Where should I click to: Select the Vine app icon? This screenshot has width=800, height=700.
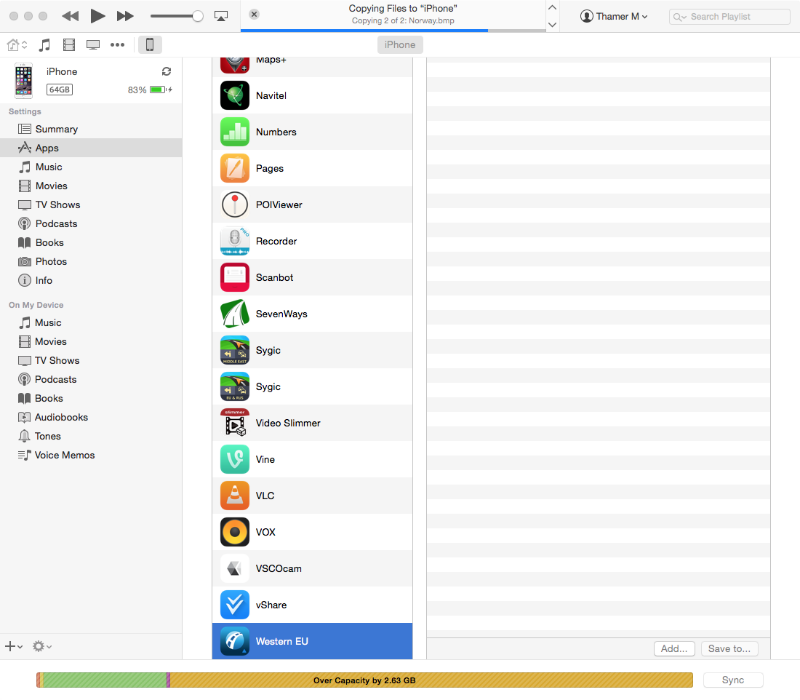click(235, 459)
